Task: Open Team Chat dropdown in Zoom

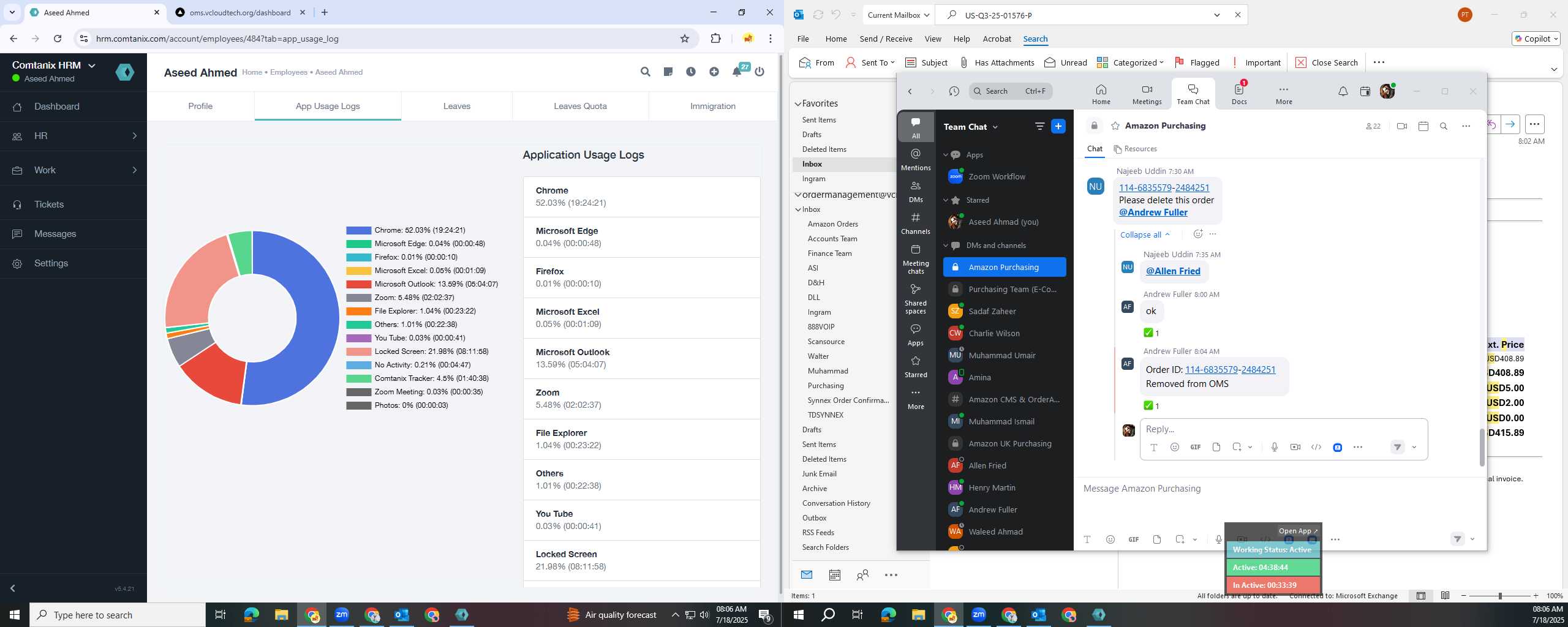Action: [995, 127]
